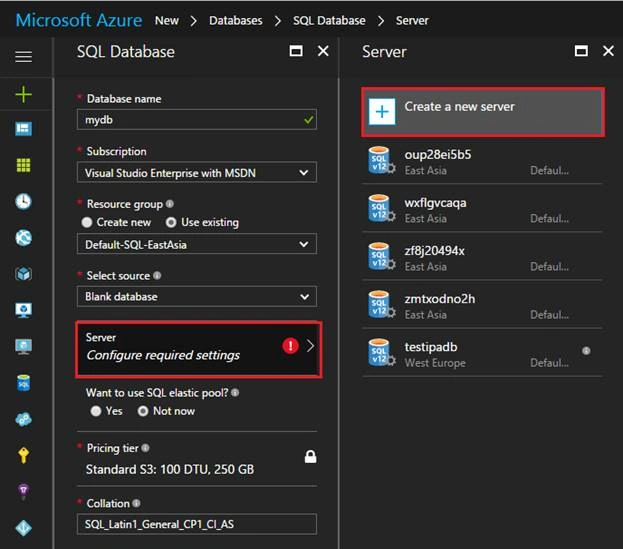Close the Server blade

tap(608, 51)
